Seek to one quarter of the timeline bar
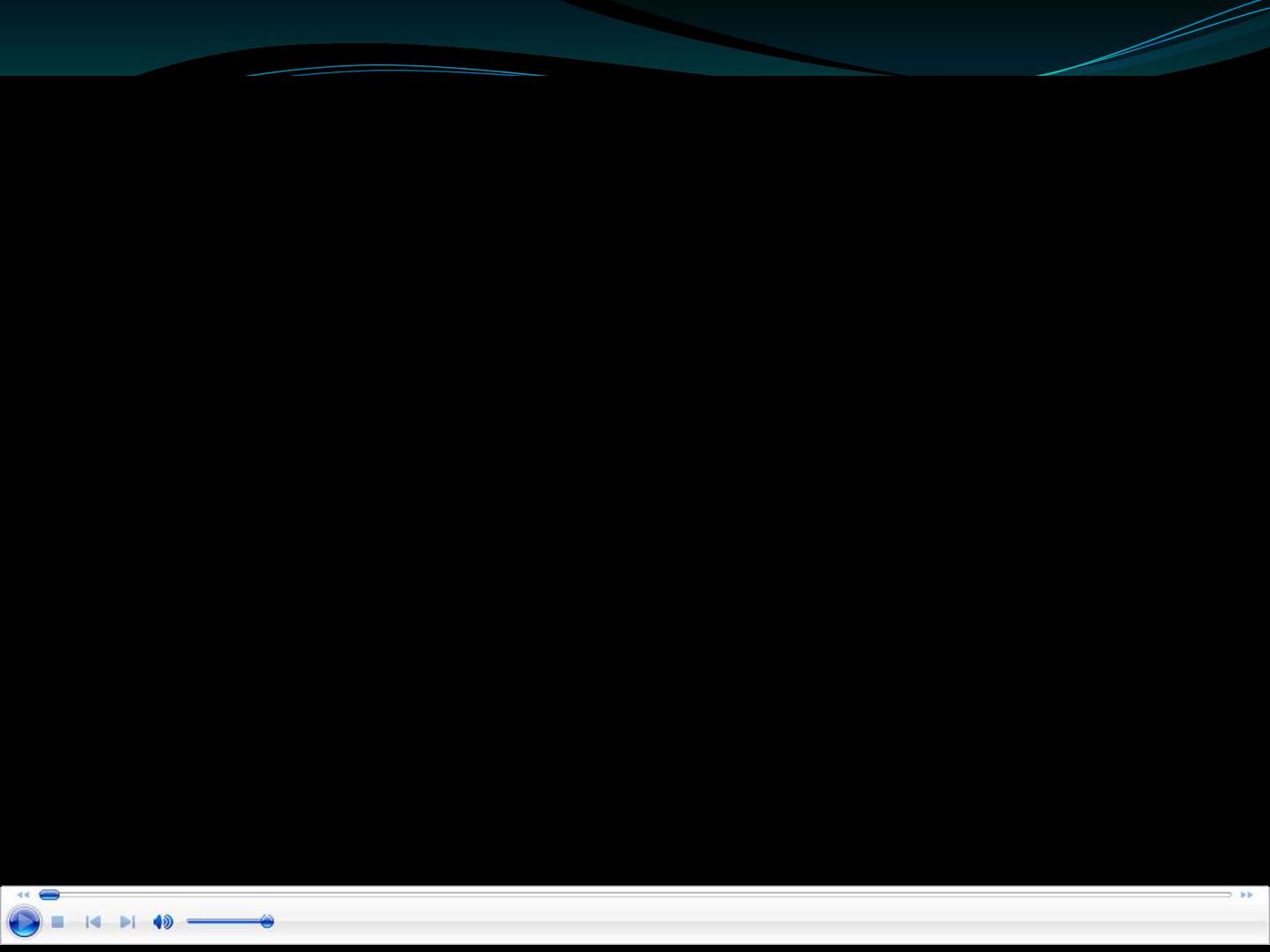 pos(338,895)
